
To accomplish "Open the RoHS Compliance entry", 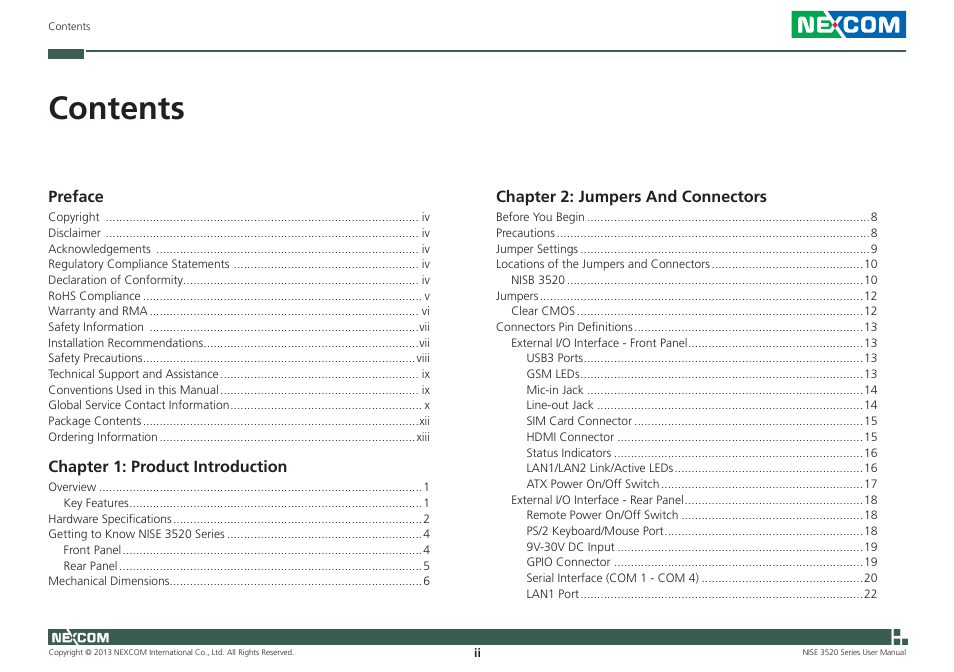I will 239,296.
